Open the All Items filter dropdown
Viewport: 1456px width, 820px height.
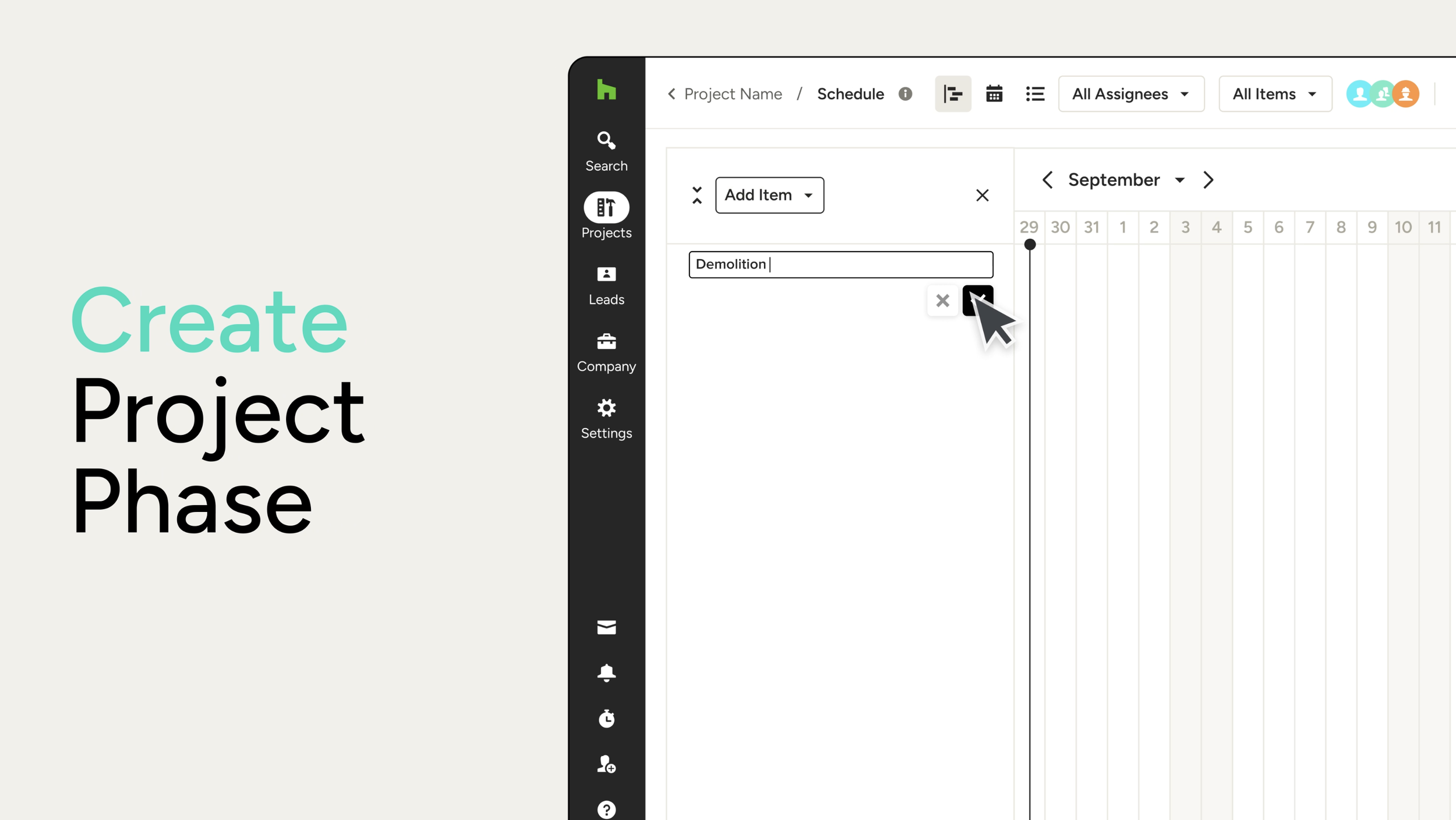[1274, 94]
